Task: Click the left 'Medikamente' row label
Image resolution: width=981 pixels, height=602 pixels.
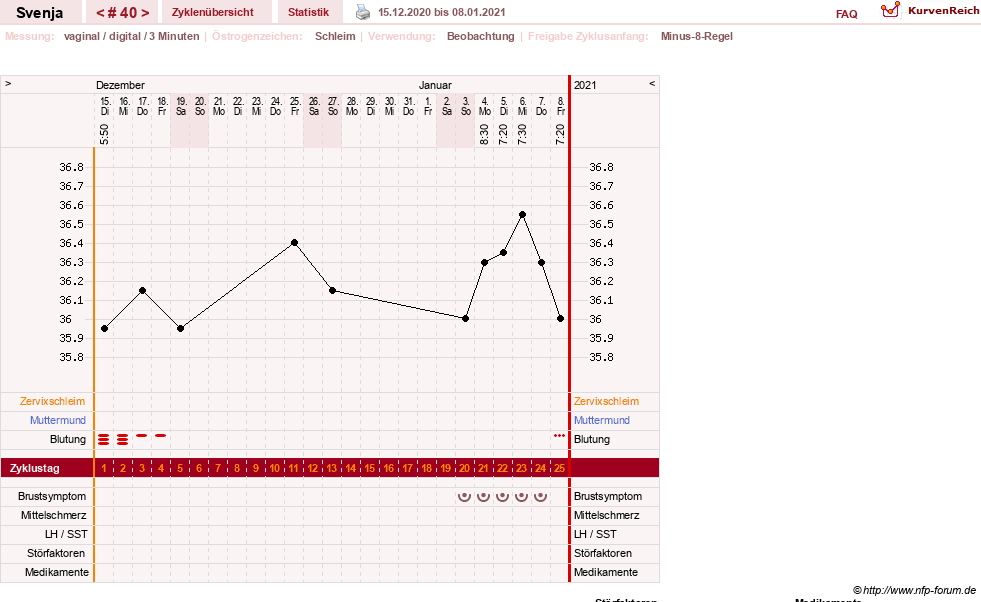Action: [57, 572]
